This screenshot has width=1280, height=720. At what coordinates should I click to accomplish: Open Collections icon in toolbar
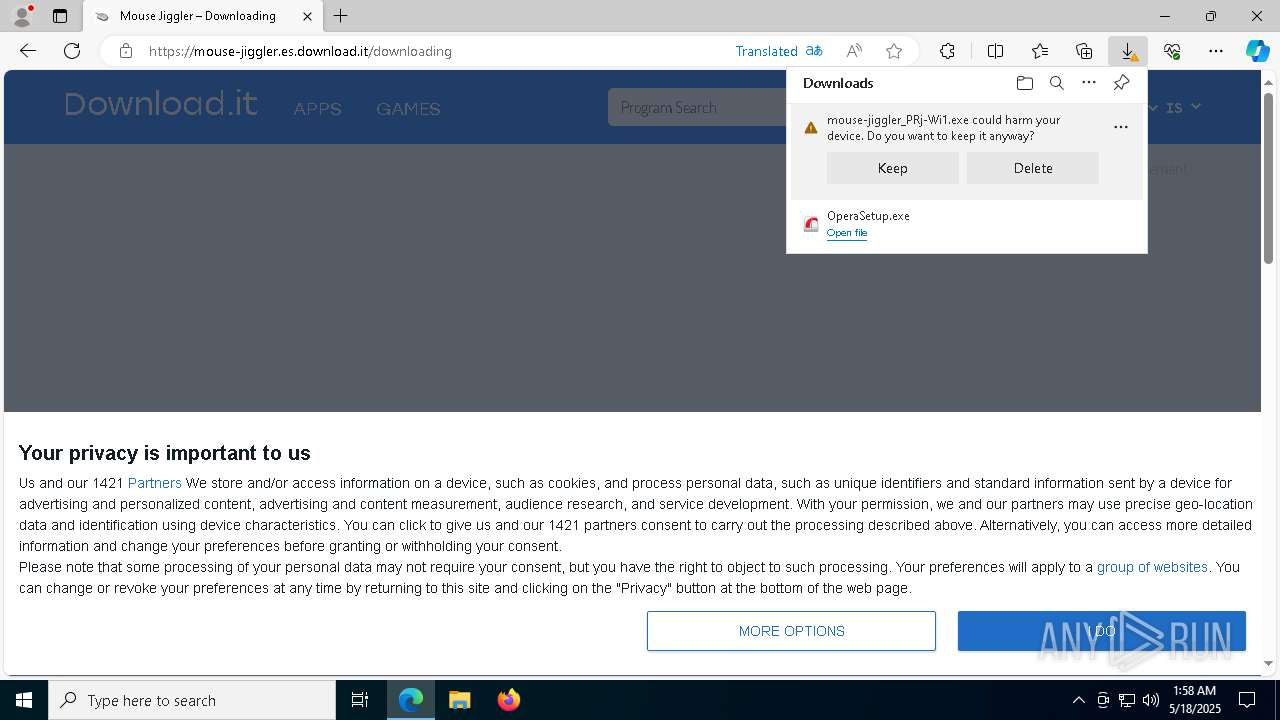click(1084, 51)
